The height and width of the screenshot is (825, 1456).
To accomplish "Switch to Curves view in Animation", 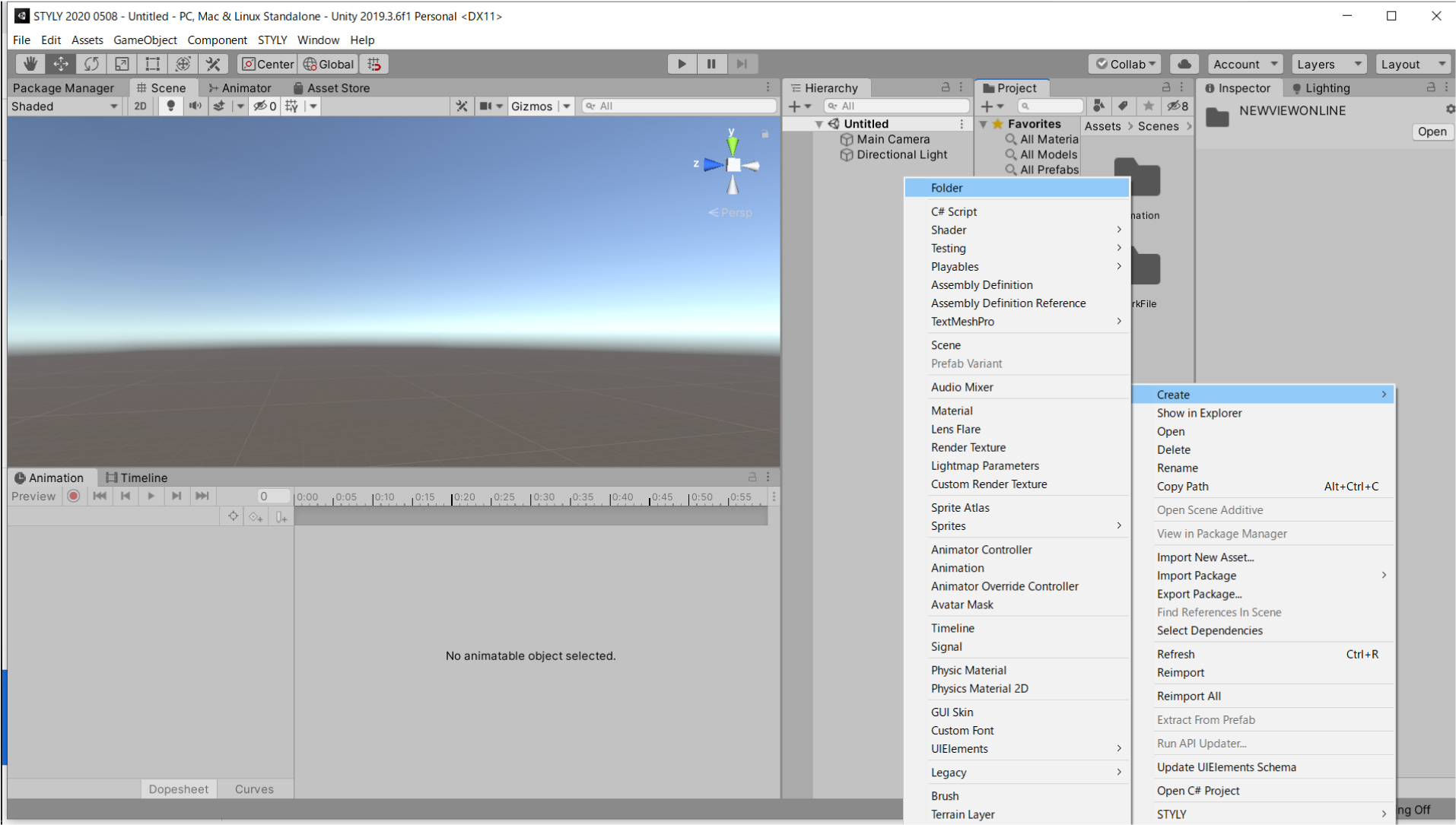I will (x=254, y=789).
